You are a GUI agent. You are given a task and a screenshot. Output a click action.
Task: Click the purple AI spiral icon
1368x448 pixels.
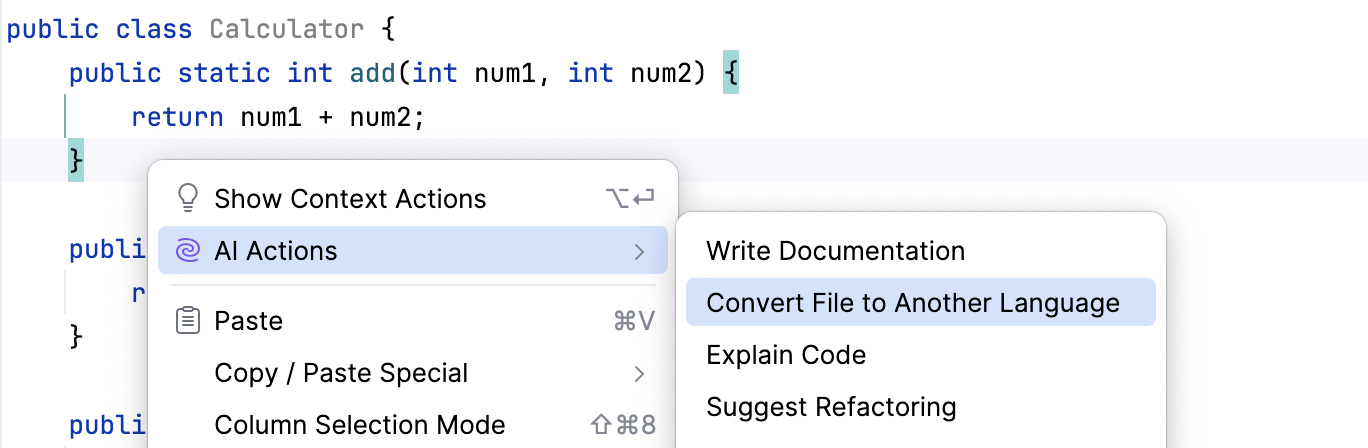(187, 250)
